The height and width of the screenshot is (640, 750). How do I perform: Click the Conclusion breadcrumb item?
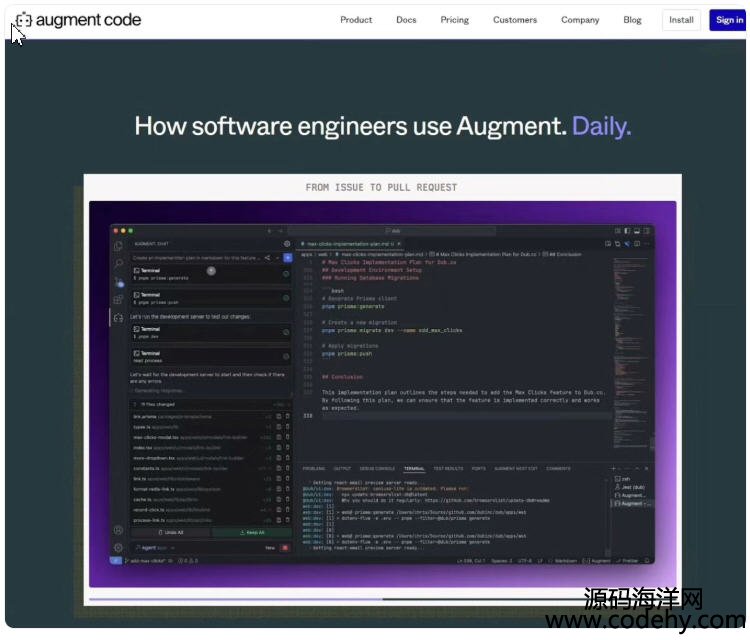pyautogui.click(x=562, y=254)
